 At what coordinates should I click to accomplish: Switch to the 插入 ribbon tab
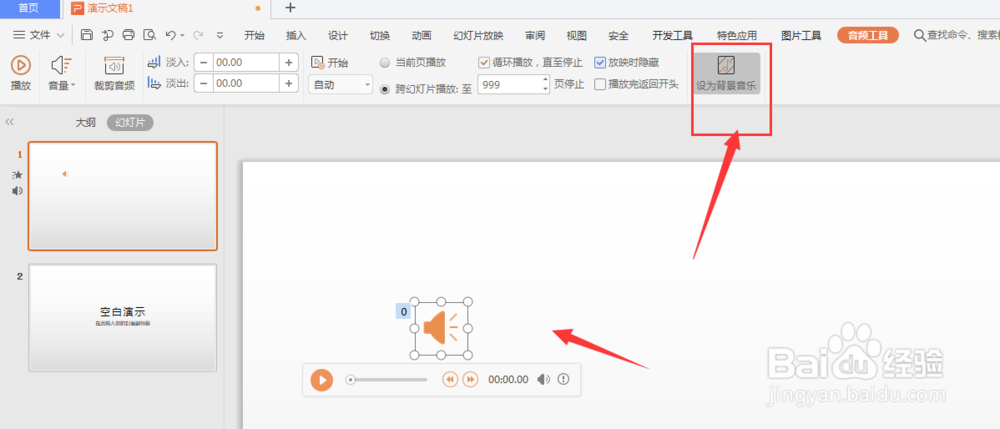click(x=296, y=36)
